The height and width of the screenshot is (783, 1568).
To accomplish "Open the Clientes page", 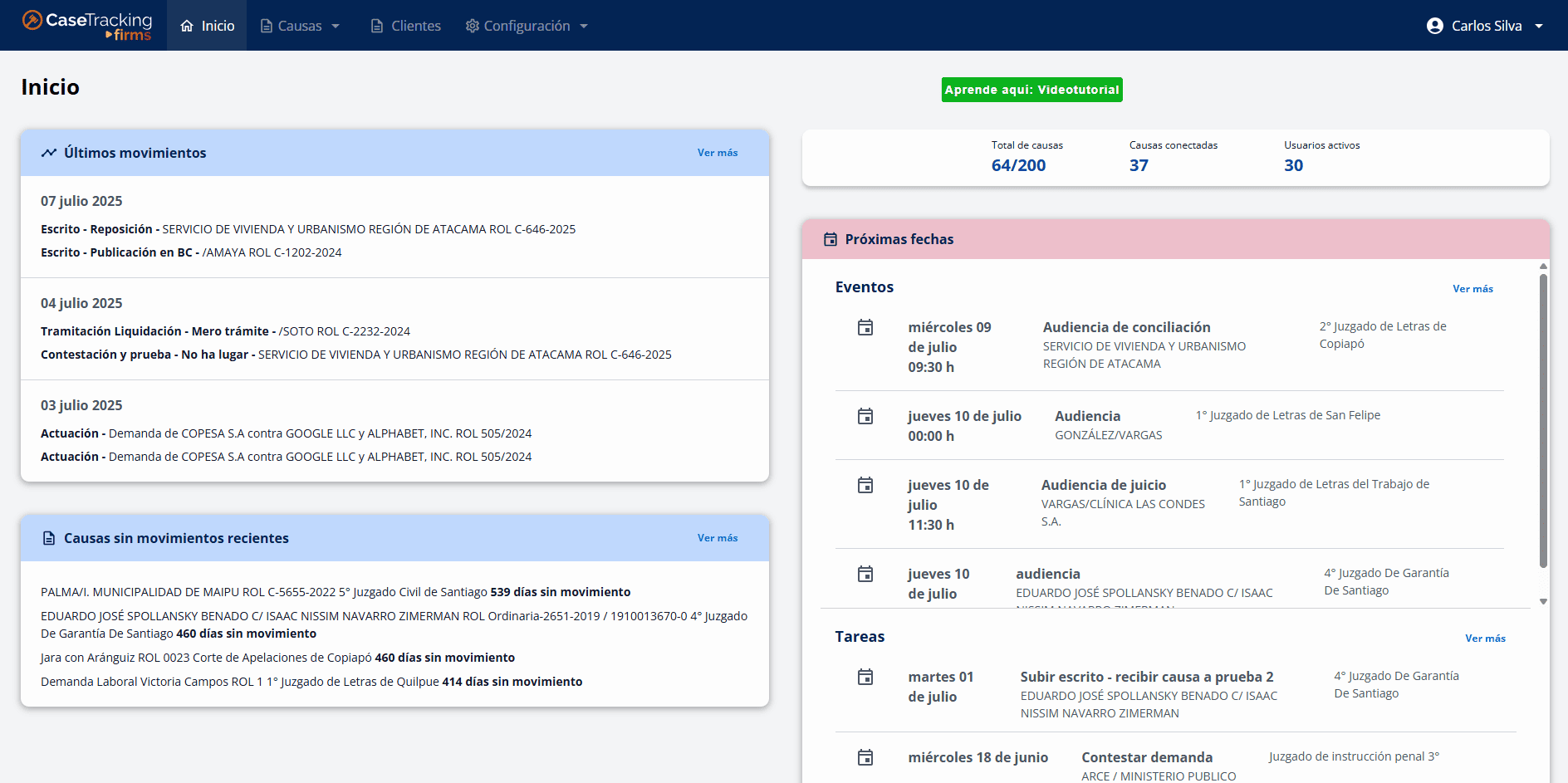I will tap(405, 26).
